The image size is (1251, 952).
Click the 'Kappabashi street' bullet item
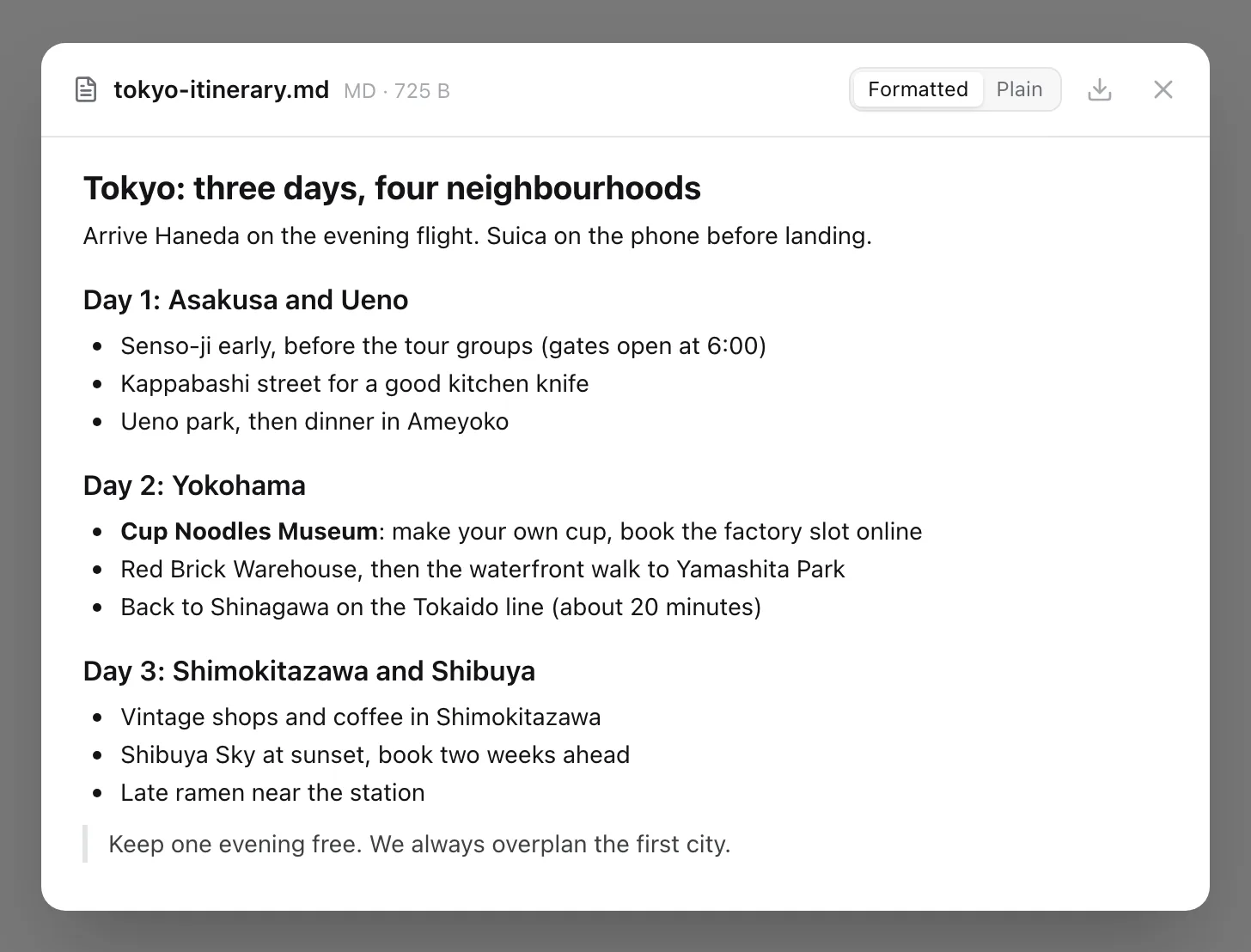click(x=355, y=383)
